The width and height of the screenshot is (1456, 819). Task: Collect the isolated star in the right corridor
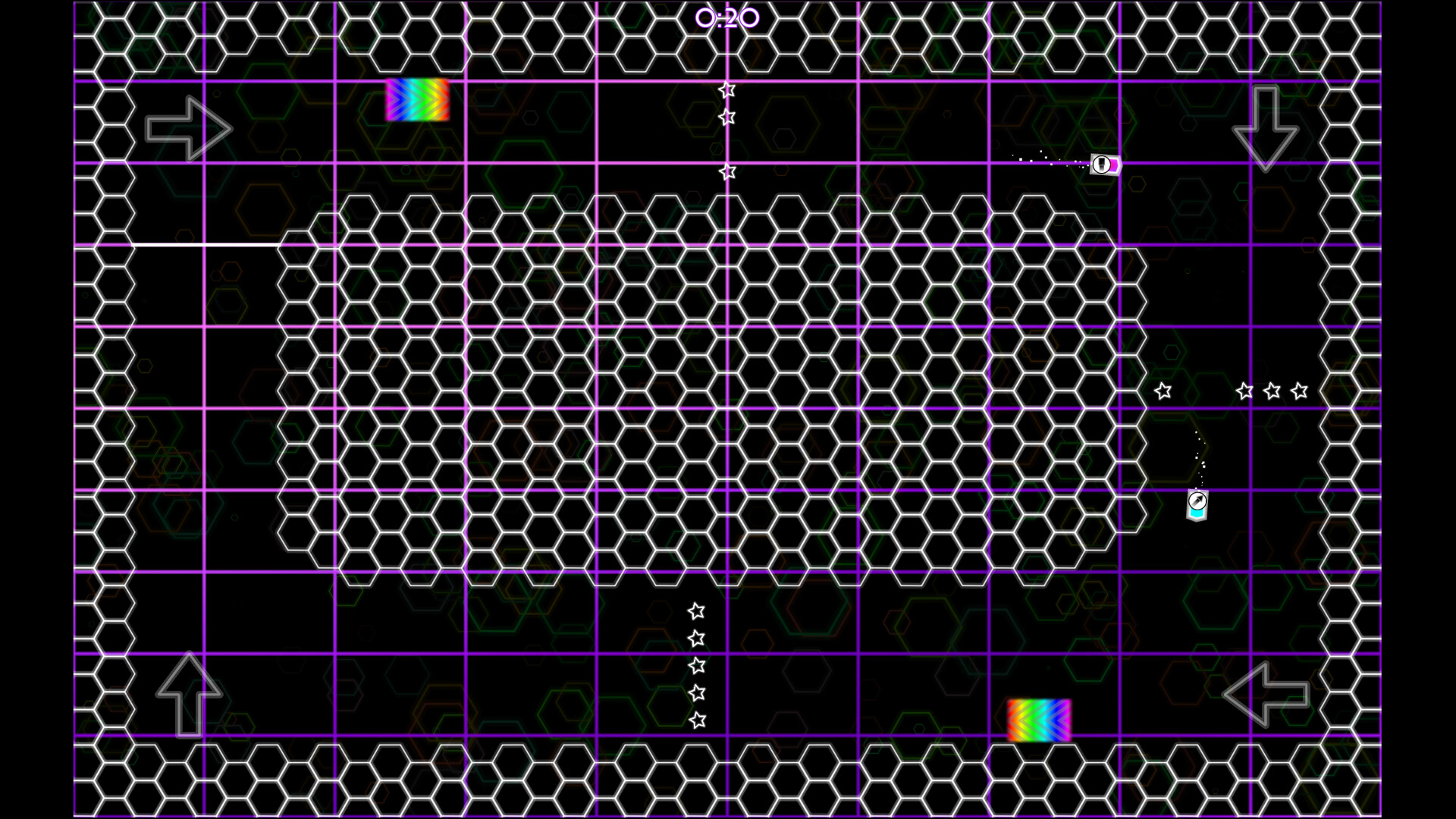pyautogui.click(x=1163, y=391)
